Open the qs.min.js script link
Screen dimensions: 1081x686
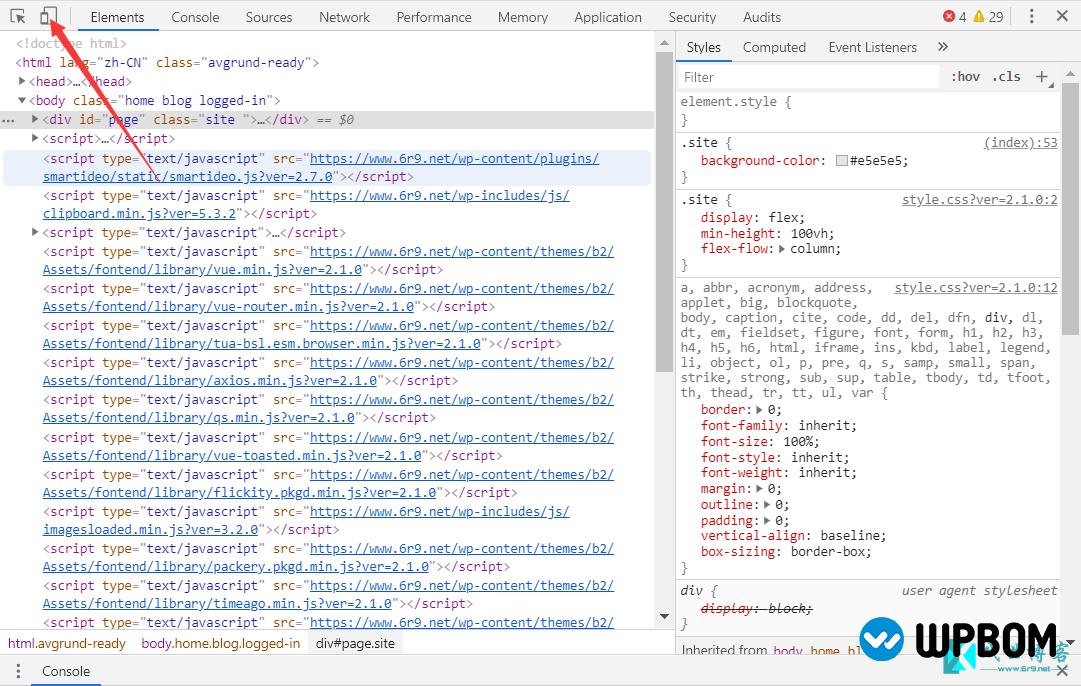click(328, 409)
